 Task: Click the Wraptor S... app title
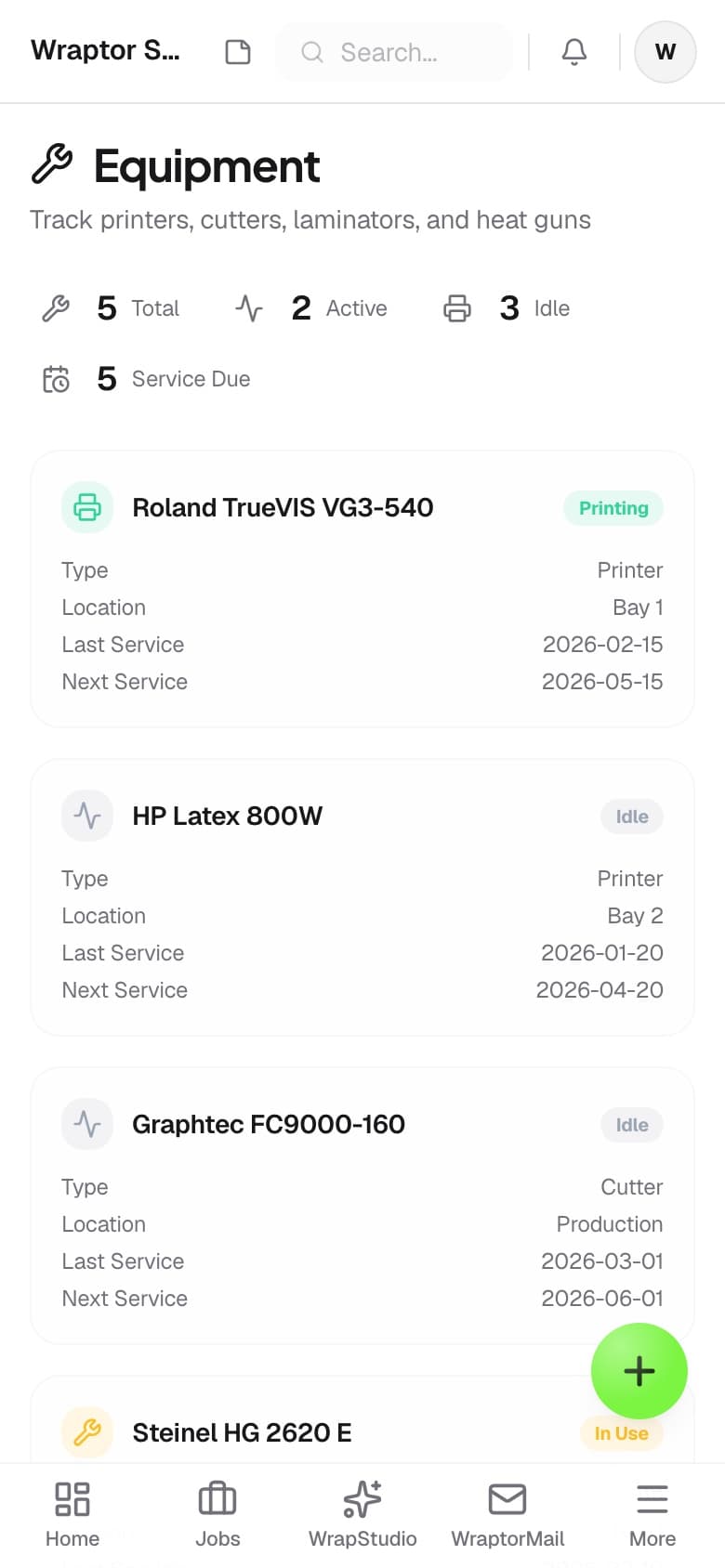click(106, 50)
